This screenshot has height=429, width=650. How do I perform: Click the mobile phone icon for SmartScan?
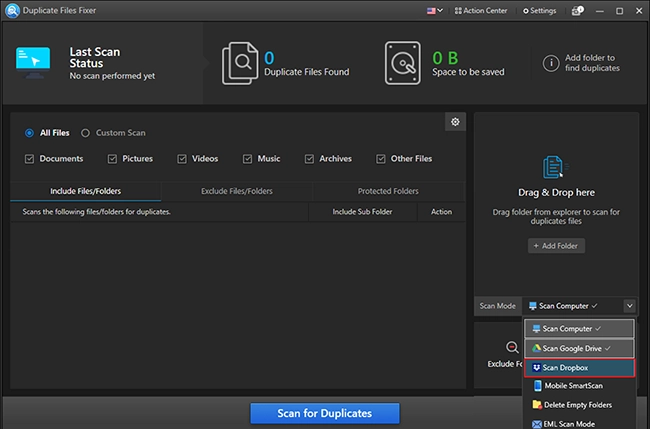pos(537,385)
